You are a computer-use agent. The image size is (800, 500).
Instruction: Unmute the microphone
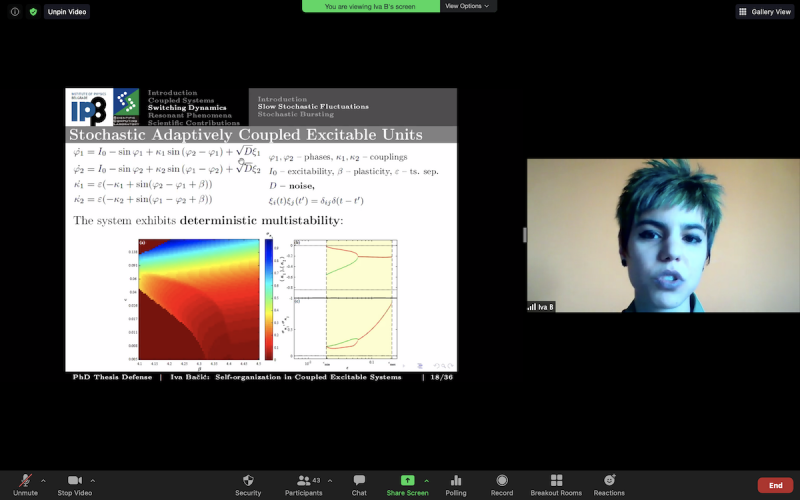pyautogui.click(x=25, y=484)
